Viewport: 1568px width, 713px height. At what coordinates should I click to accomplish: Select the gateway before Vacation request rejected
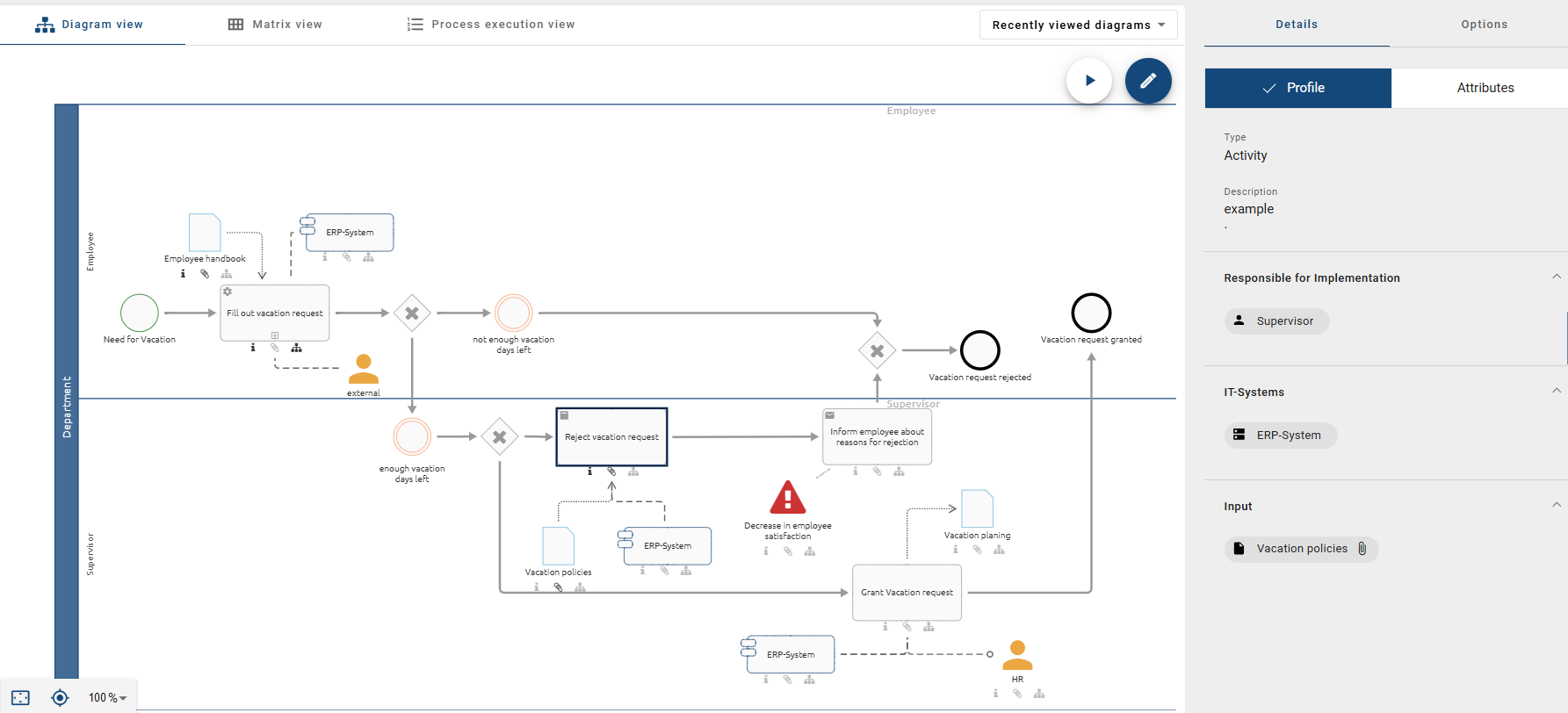(x=878, y=350)
